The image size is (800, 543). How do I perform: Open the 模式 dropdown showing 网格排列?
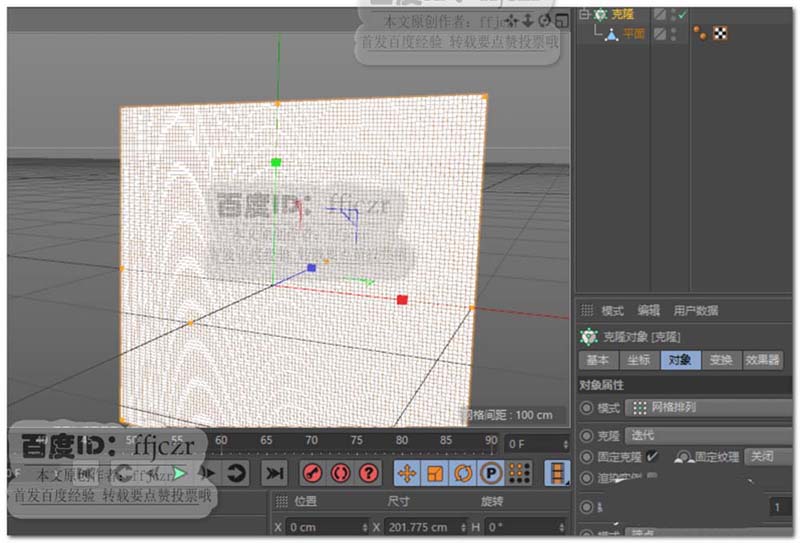pos(709,408)
